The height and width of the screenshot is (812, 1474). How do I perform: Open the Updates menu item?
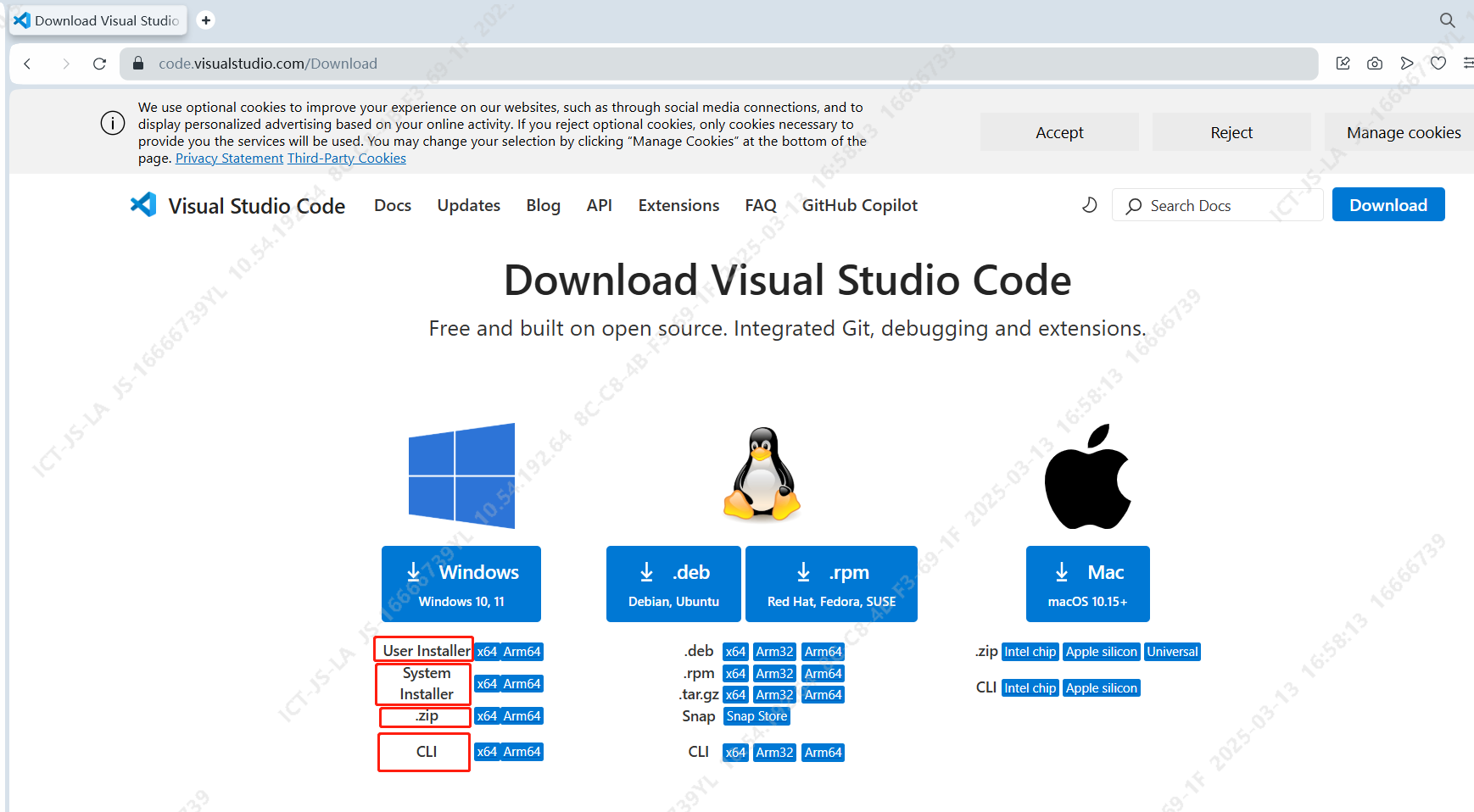469,205
